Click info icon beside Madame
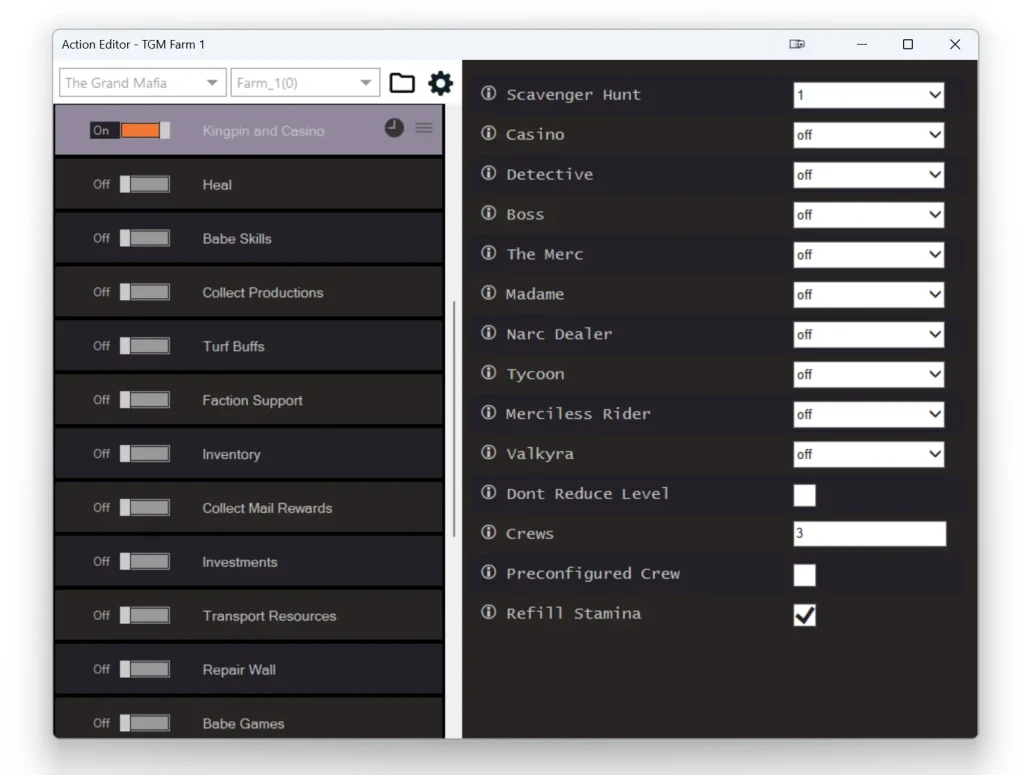 (488, 293)
